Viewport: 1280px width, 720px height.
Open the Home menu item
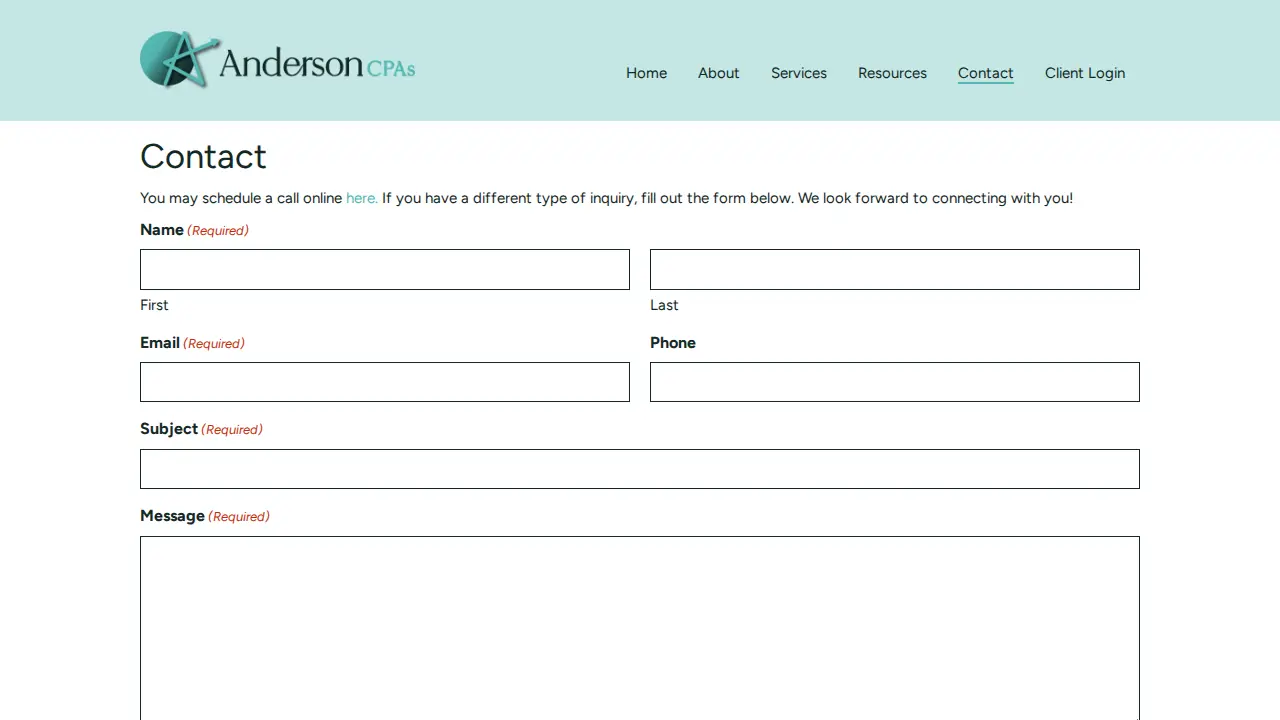point(646,73)
